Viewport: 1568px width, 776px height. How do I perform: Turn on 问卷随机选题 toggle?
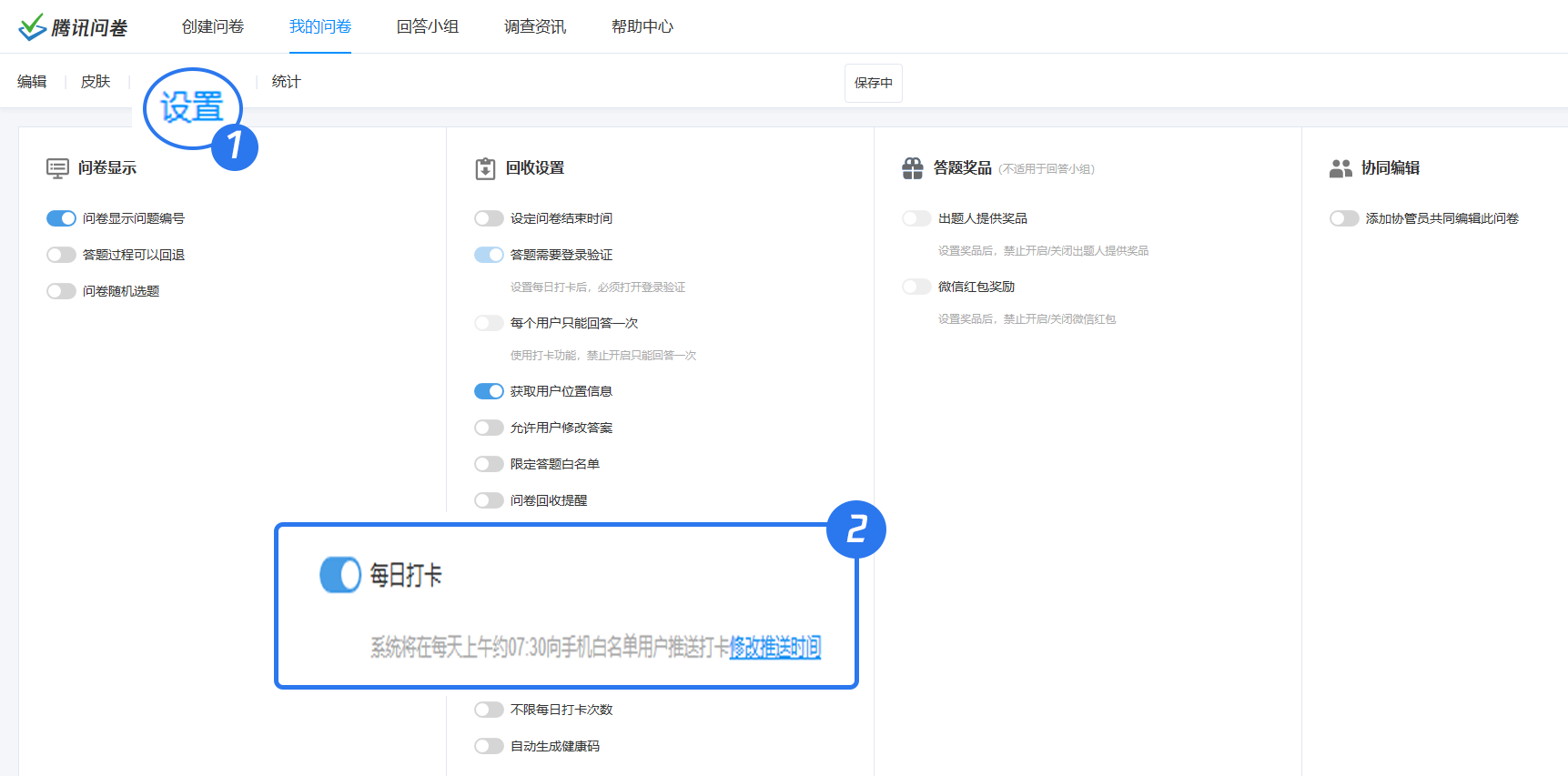(61, 291)
